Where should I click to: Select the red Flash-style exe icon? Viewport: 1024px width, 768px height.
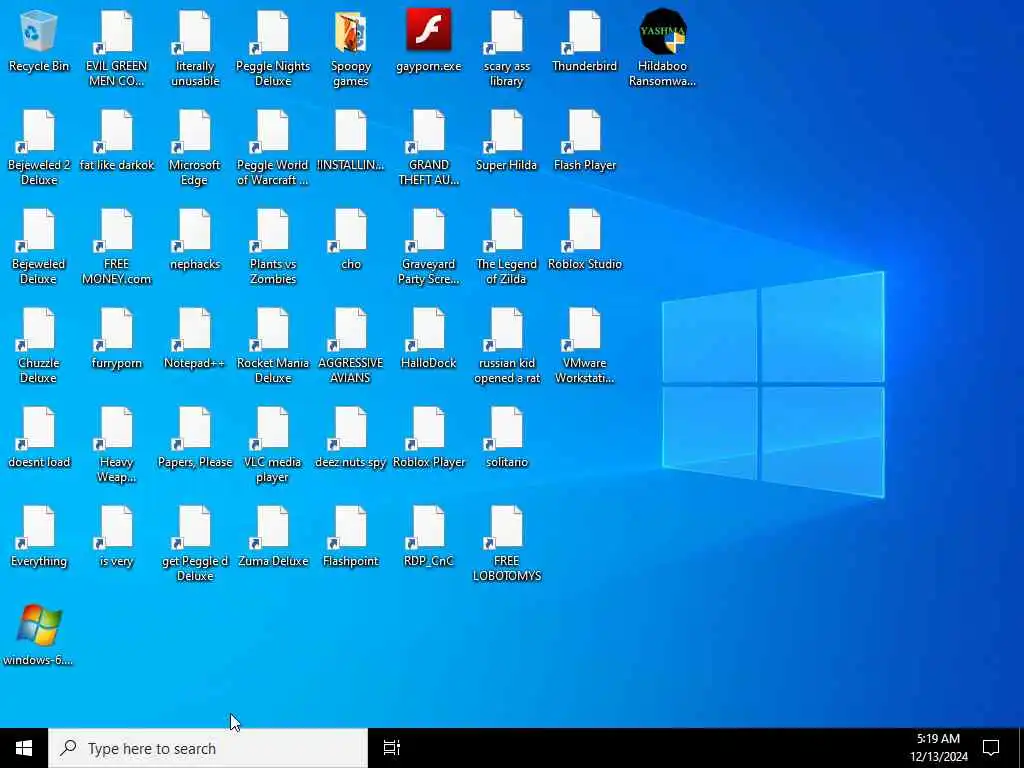pos(428,41)
